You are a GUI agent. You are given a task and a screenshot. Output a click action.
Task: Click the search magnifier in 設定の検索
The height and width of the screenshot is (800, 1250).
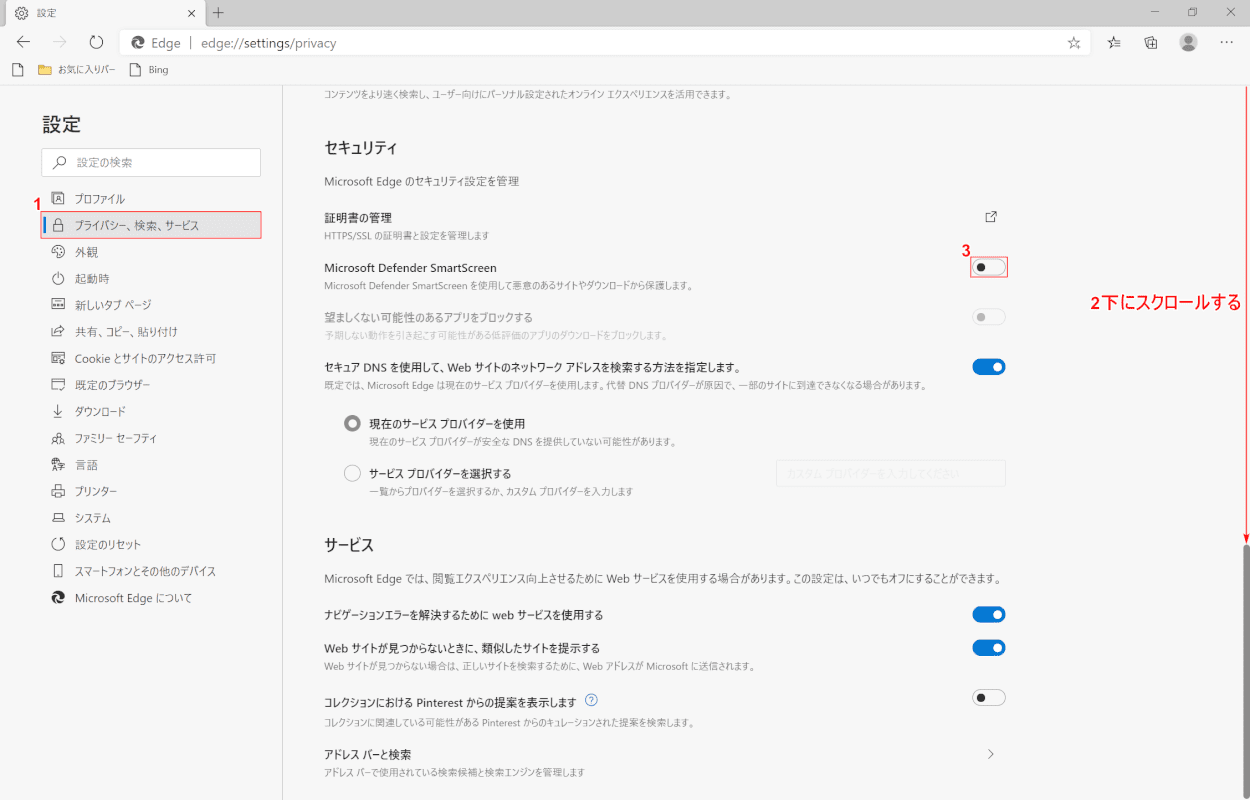(60, 162)
